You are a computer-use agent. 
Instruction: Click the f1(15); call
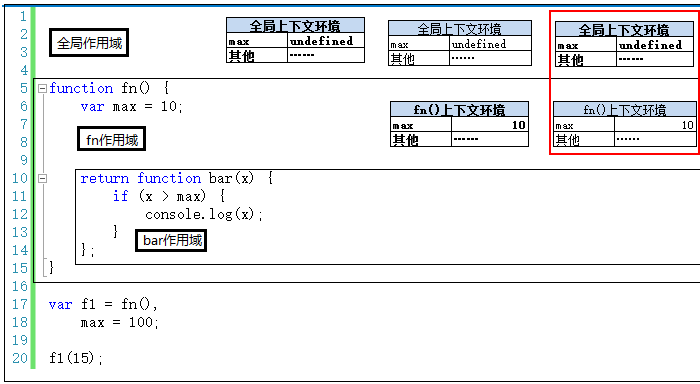click(x=76, y=358)
